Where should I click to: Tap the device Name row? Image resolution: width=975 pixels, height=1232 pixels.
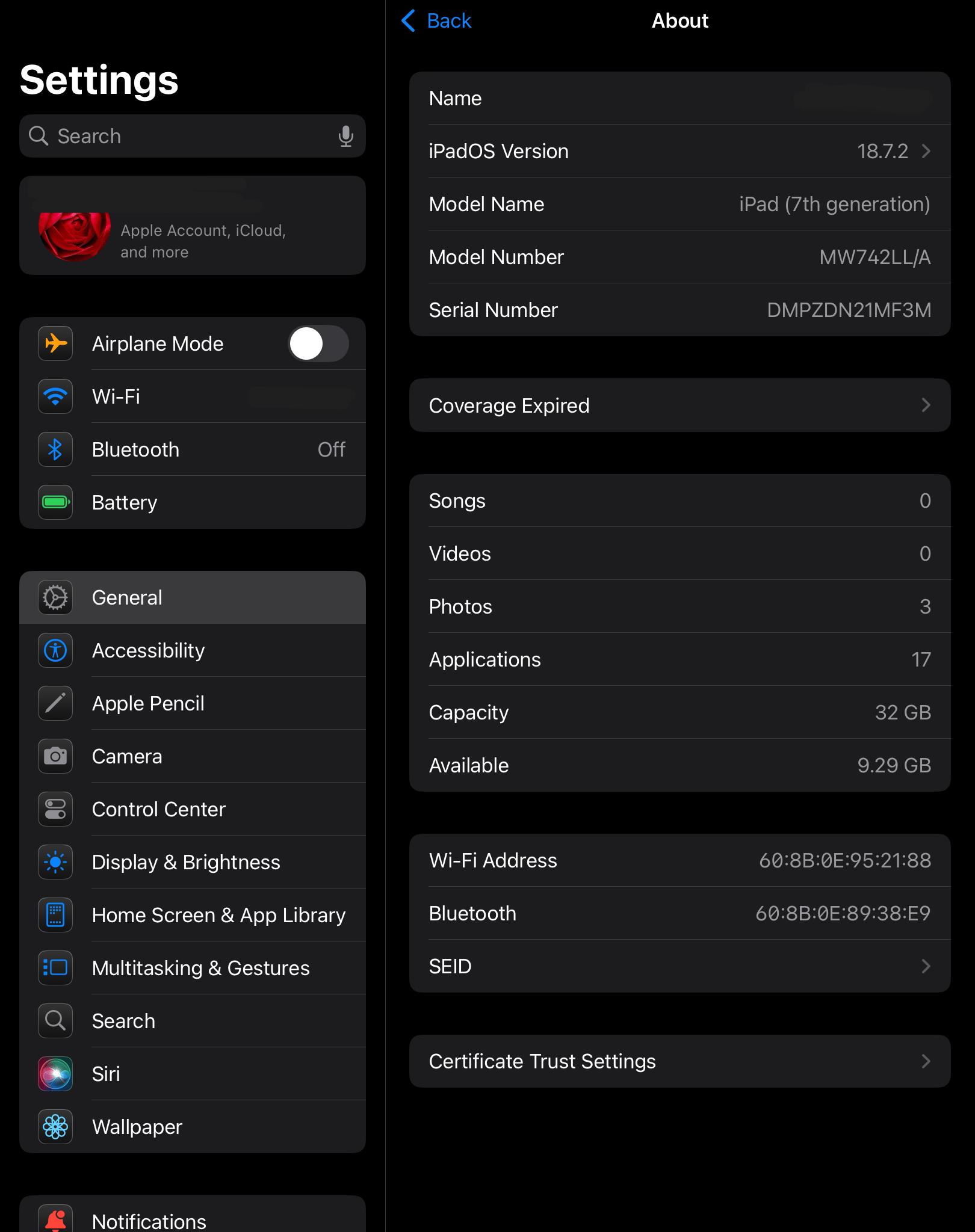click(x=680, y=98)
